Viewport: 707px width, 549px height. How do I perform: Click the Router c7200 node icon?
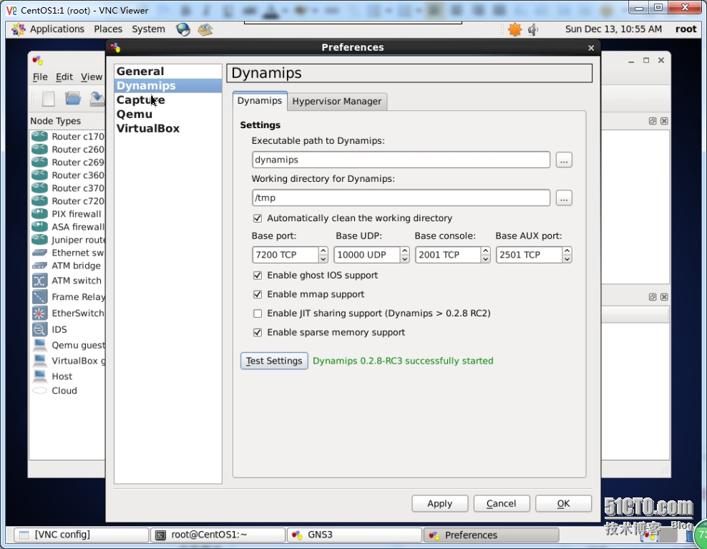point(40,201)
